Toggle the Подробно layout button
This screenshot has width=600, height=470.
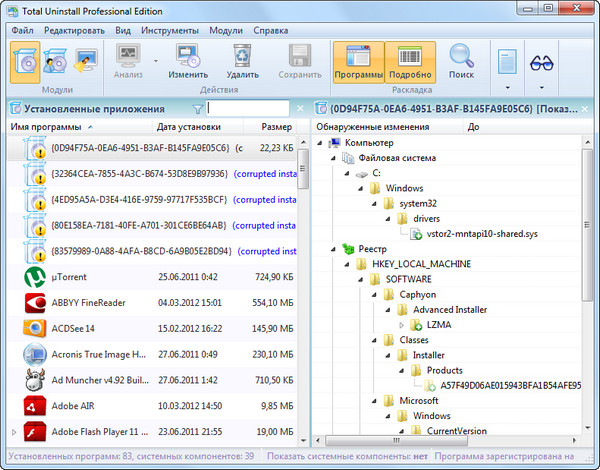click(409, 61)
